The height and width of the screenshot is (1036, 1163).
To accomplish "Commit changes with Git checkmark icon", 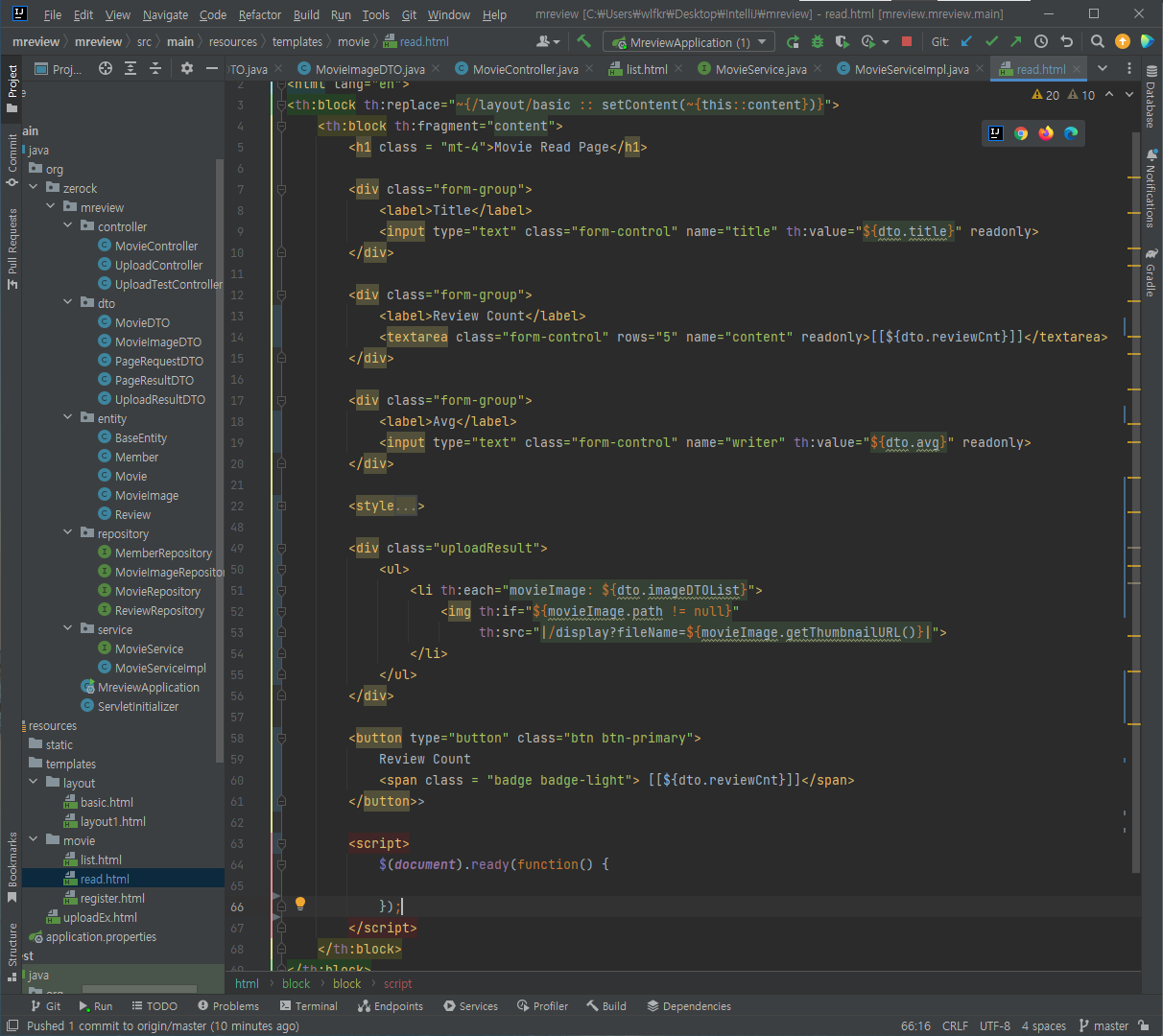I will [x=991, y=42].
